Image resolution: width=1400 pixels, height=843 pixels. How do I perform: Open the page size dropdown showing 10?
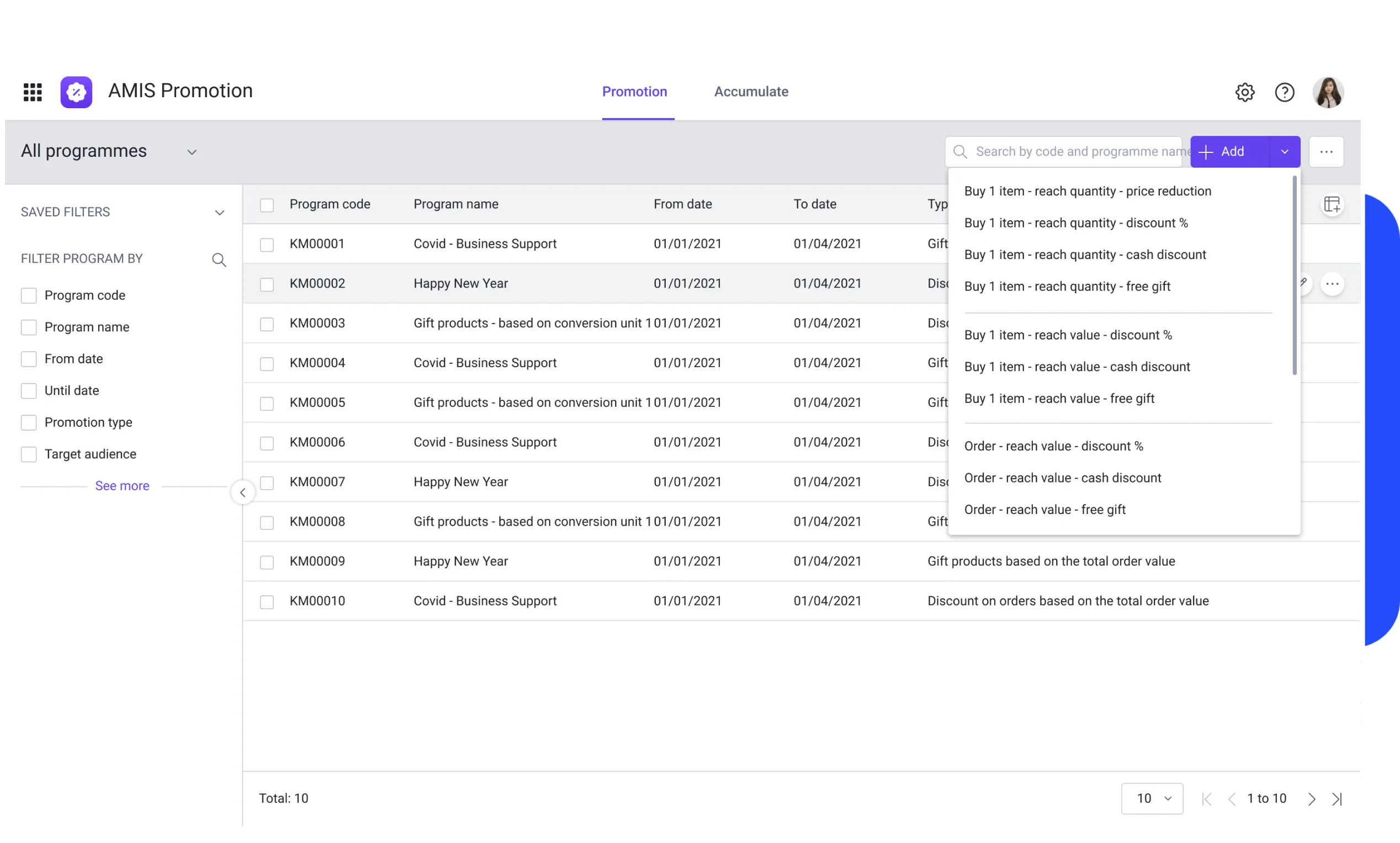(1151, 798)
